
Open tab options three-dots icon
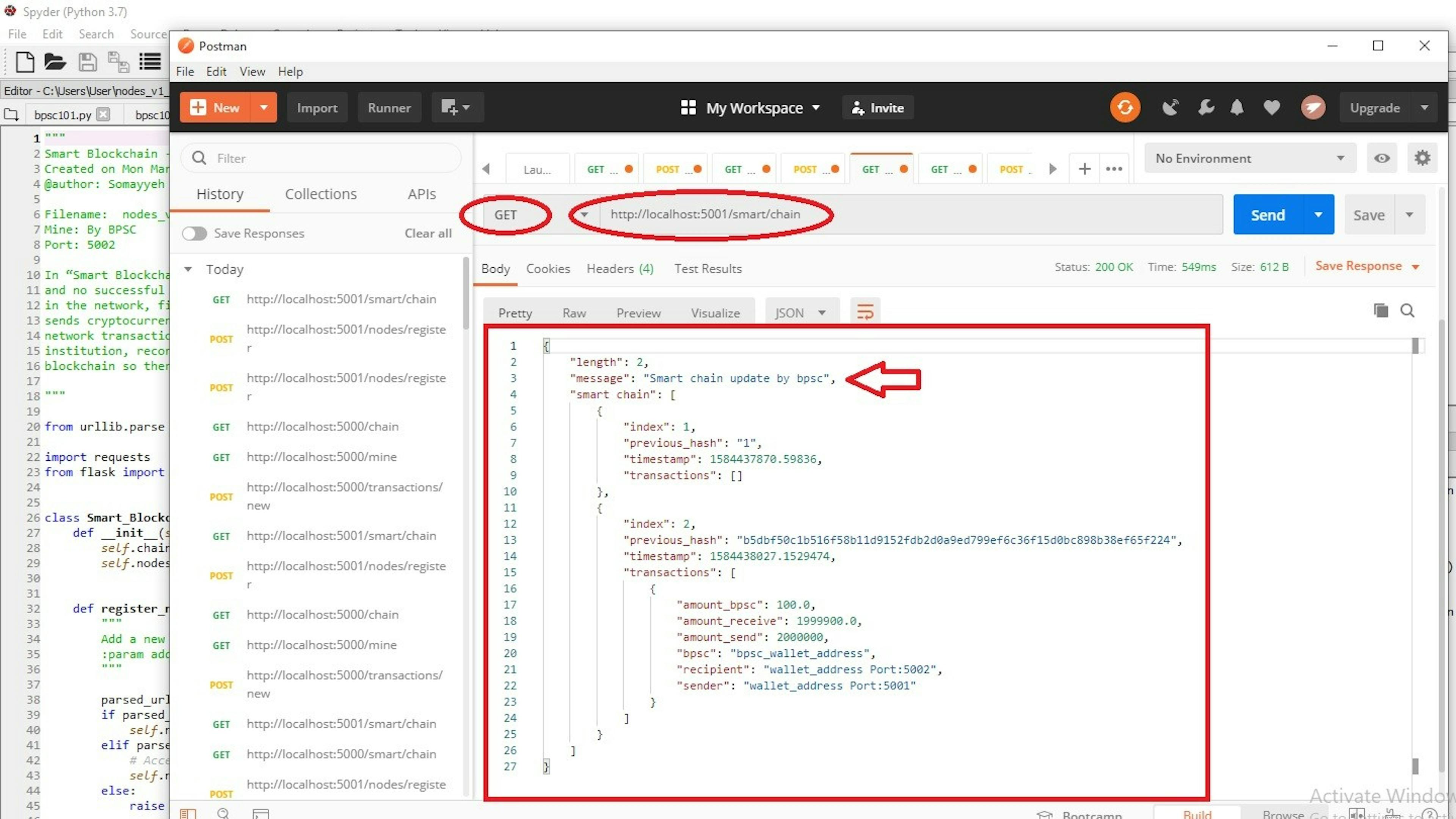1114,168
